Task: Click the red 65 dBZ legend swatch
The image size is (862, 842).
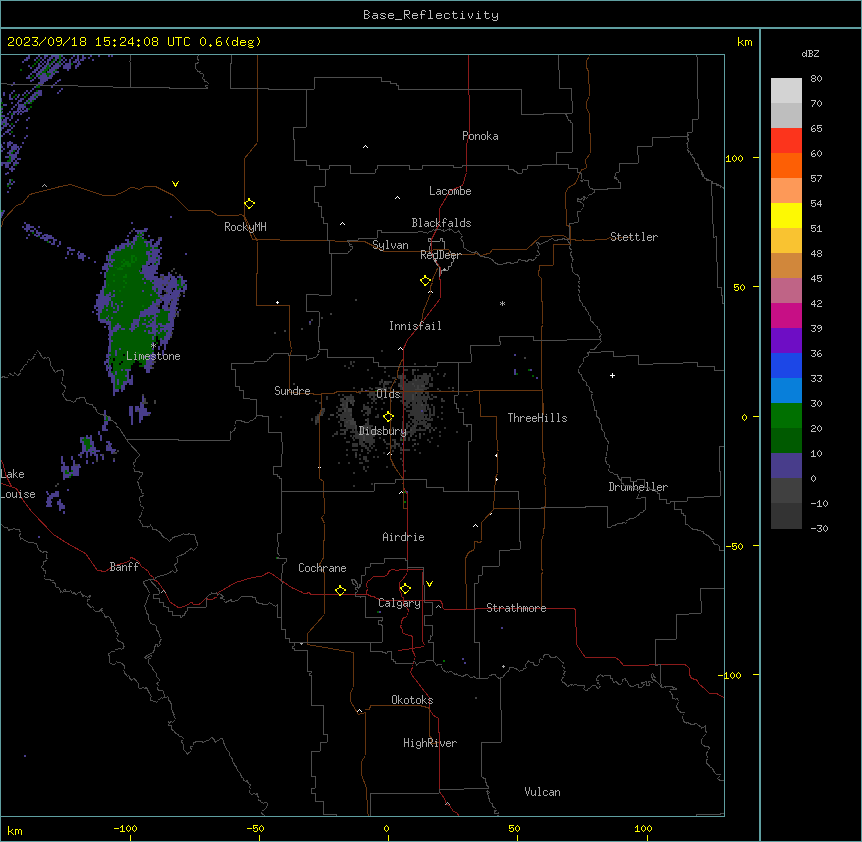Action: (786, 141)
